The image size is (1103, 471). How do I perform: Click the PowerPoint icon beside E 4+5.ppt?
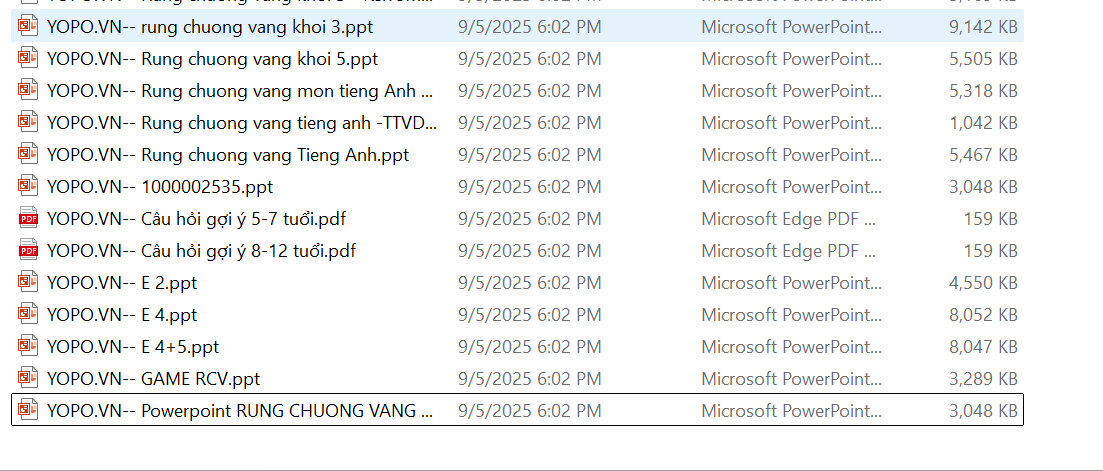coord(28,347)
